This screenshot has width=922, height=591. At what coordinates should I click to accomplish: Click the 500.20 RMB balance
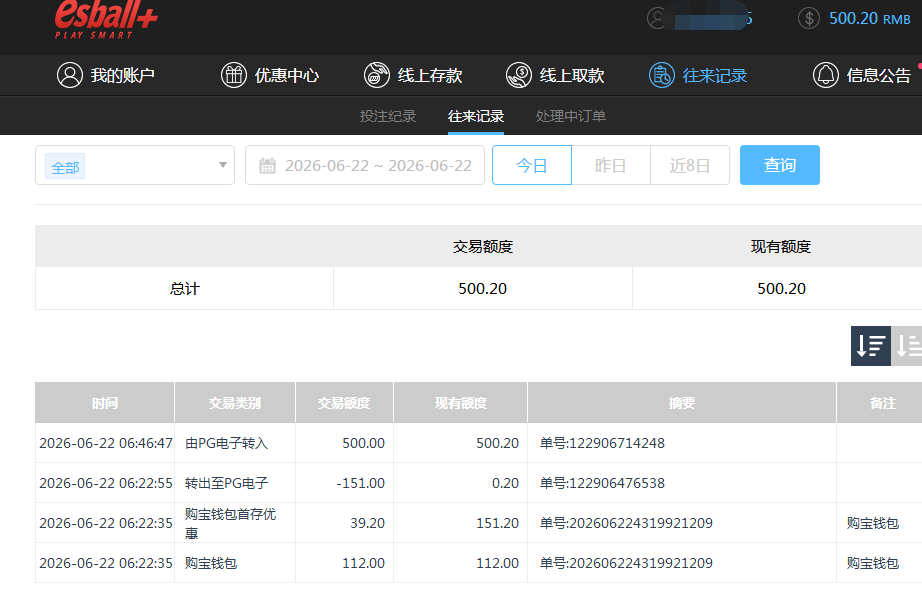[x=870, y=19]
